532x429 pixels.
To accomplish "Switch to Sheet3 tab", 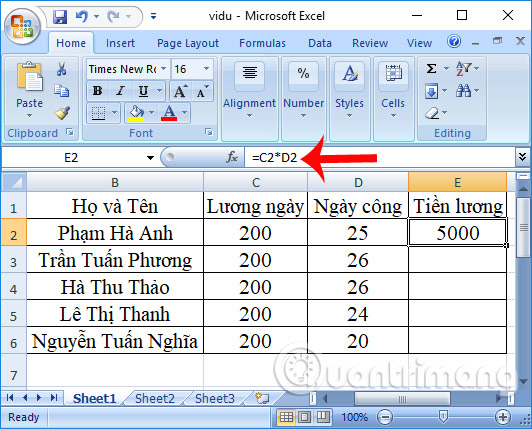I will click(215, 398).
